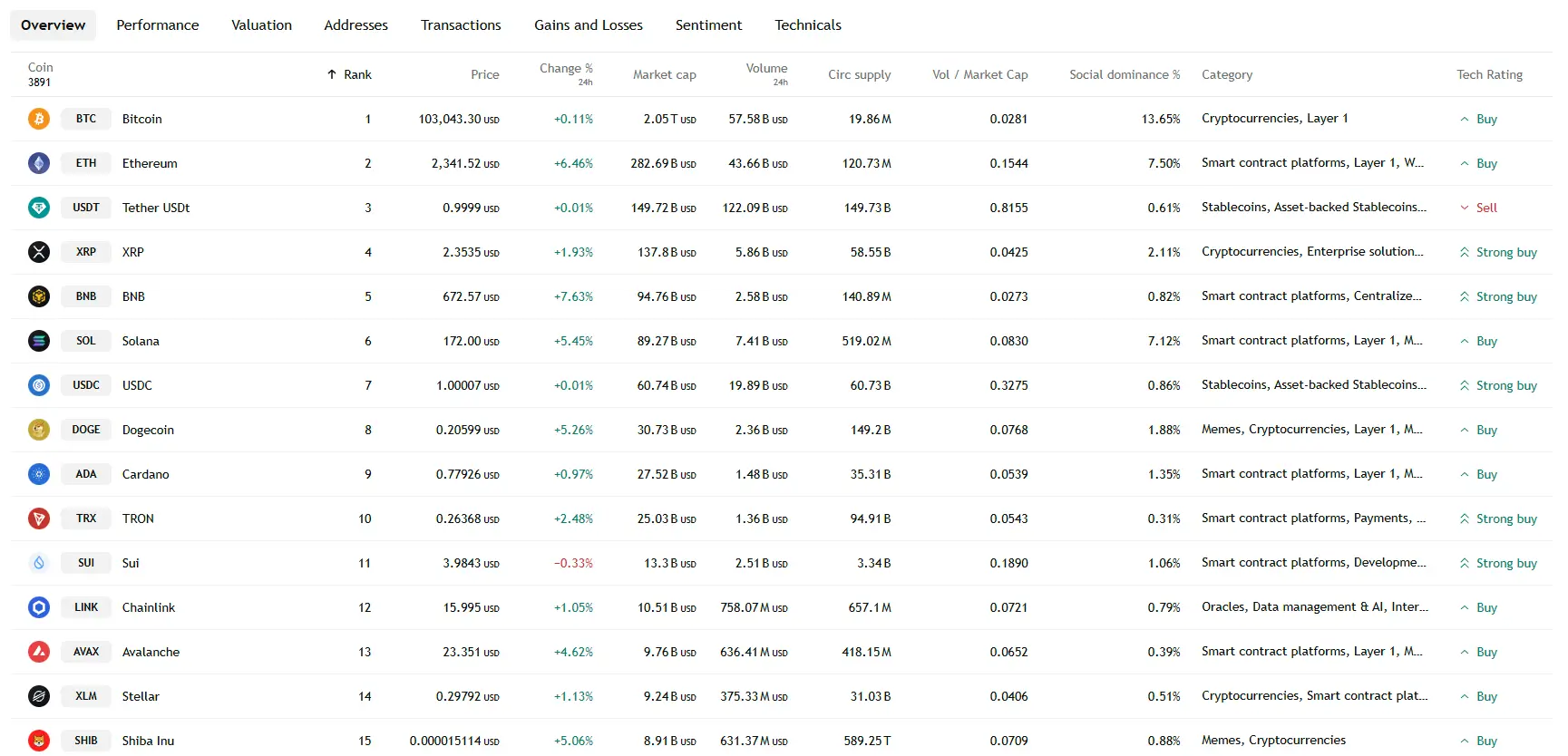Viewport: 1568px width, 756px height.
Task: Click the Cardano coin logo
Action: coord(39,474)
